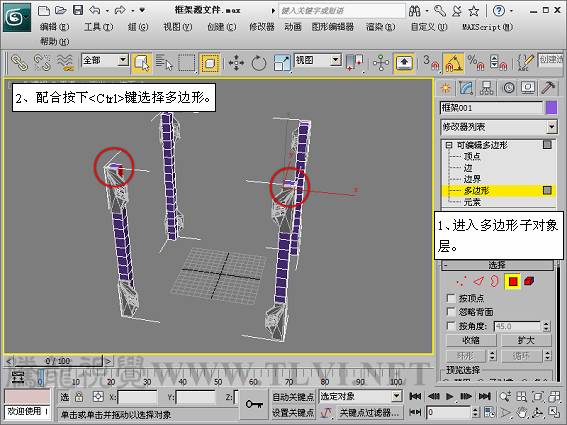567x425 pixels.
Task: Open a file with the folder icon
Action: (x=61, y=10)
